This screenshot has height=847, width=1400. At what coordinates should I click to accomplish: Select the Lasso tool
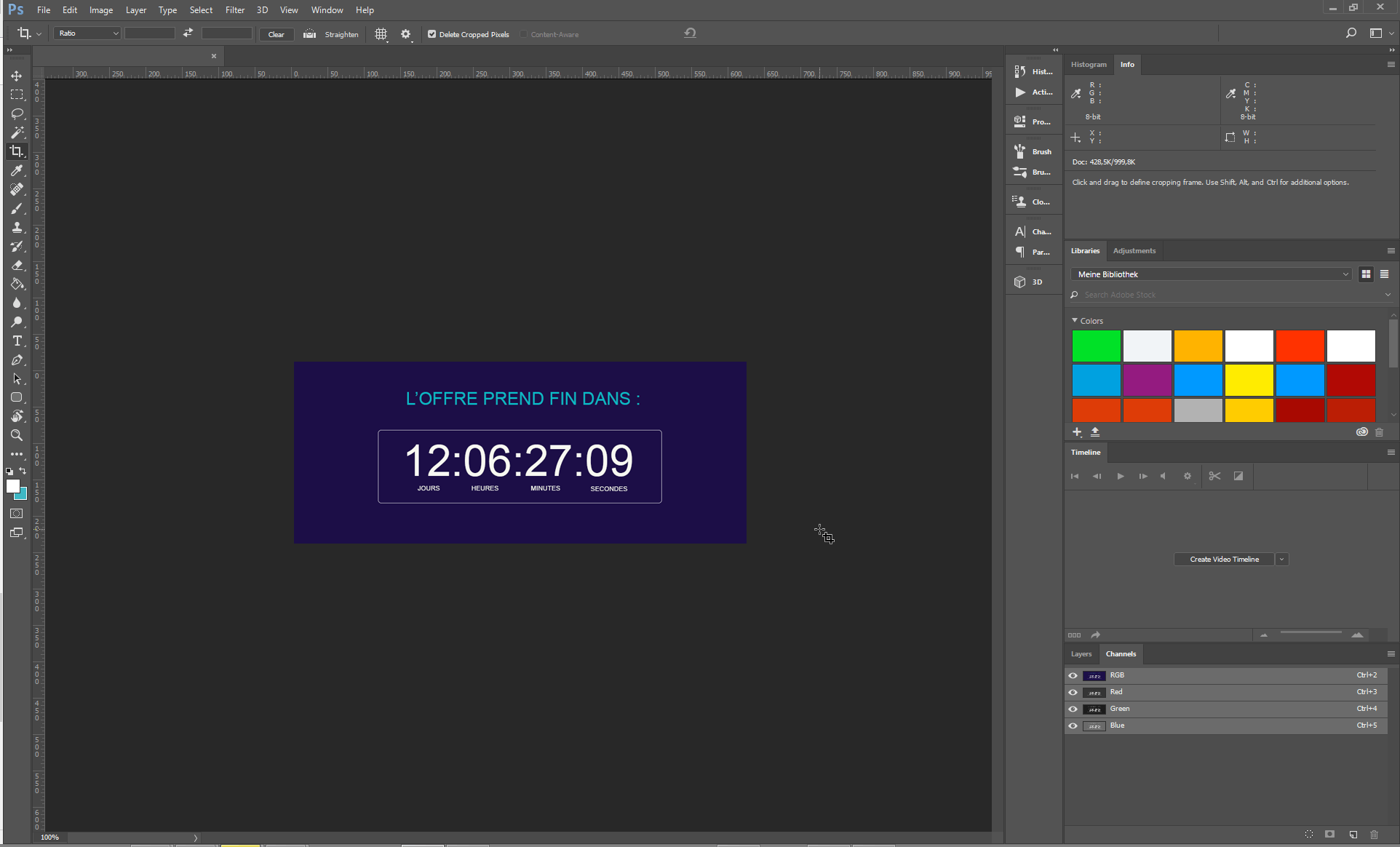(17, 114)
